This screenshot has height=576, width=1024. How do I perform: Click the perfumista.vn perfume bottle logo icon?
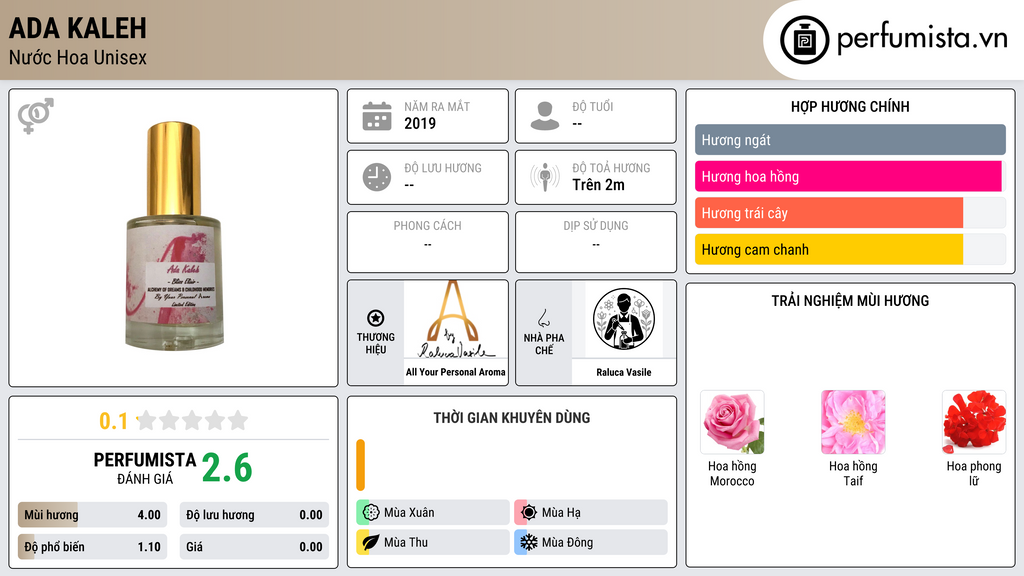[804, 40]
